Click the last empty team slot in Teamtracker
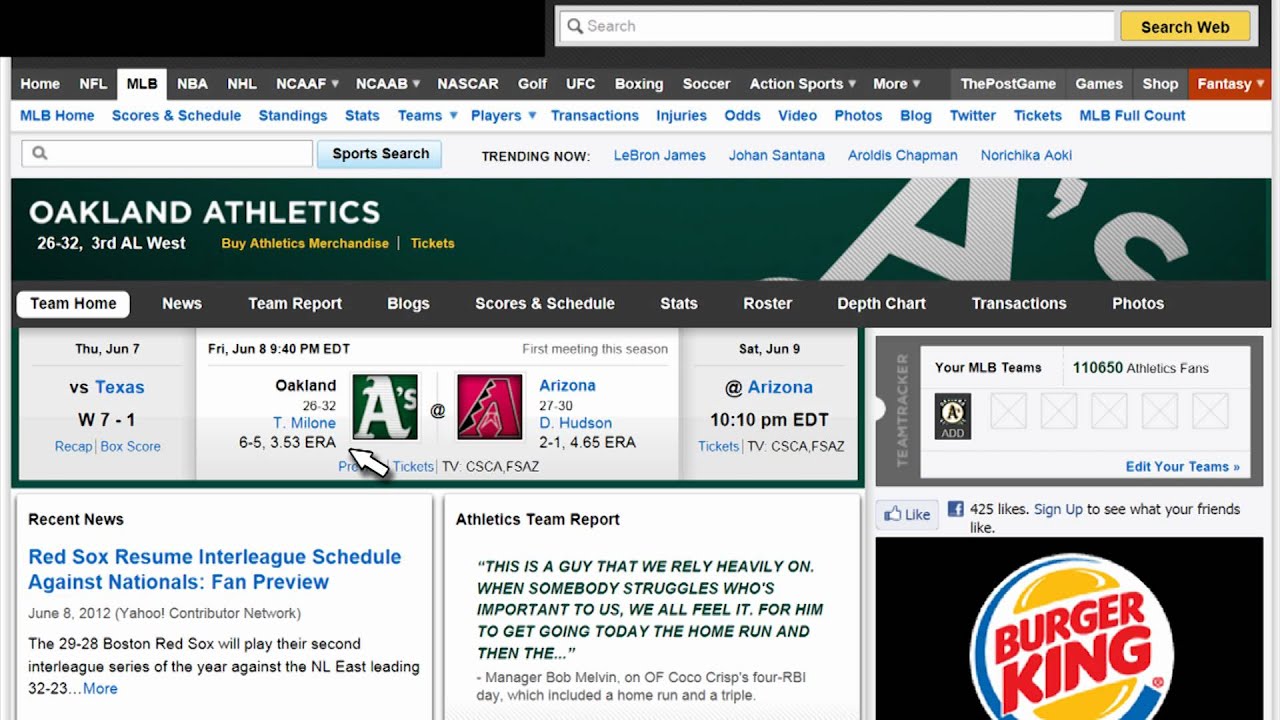 pyautogui.click(x=1210, y=411)
